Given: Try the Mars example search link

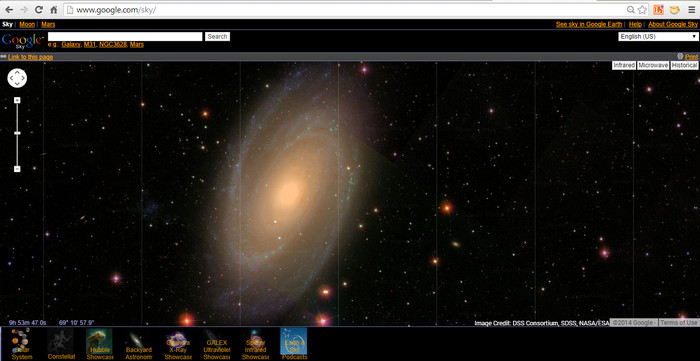Looking at the screenshot, I should pos(137,45).
